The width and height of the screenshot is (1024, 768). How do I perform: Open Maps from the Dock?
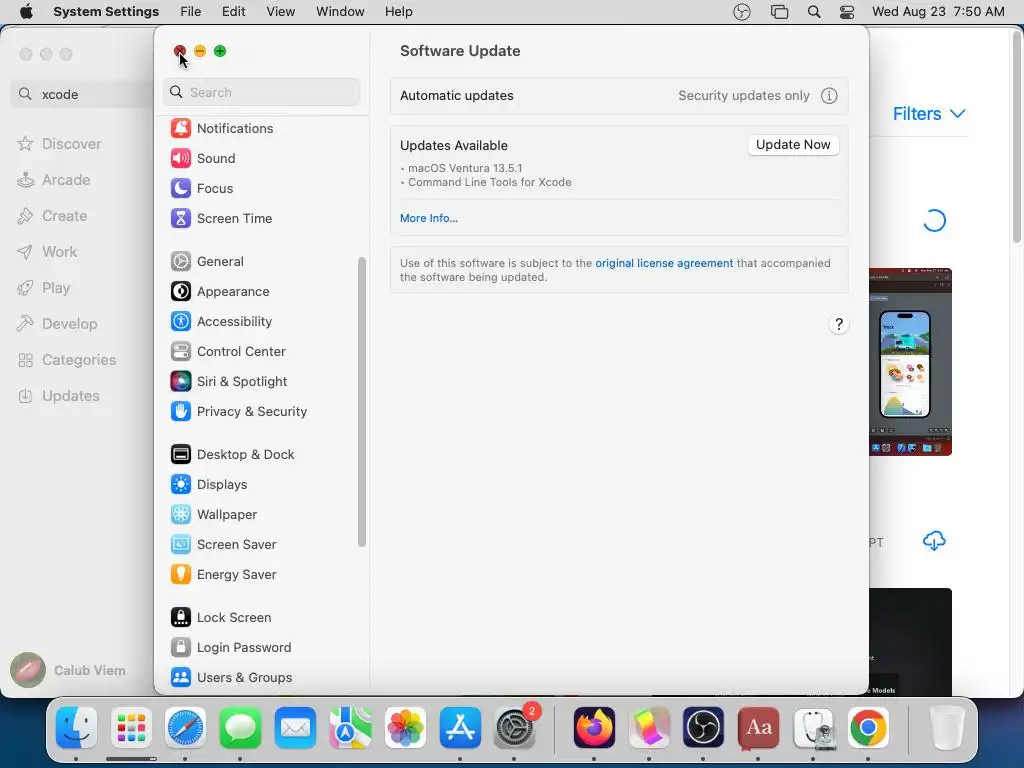[351, 728]
